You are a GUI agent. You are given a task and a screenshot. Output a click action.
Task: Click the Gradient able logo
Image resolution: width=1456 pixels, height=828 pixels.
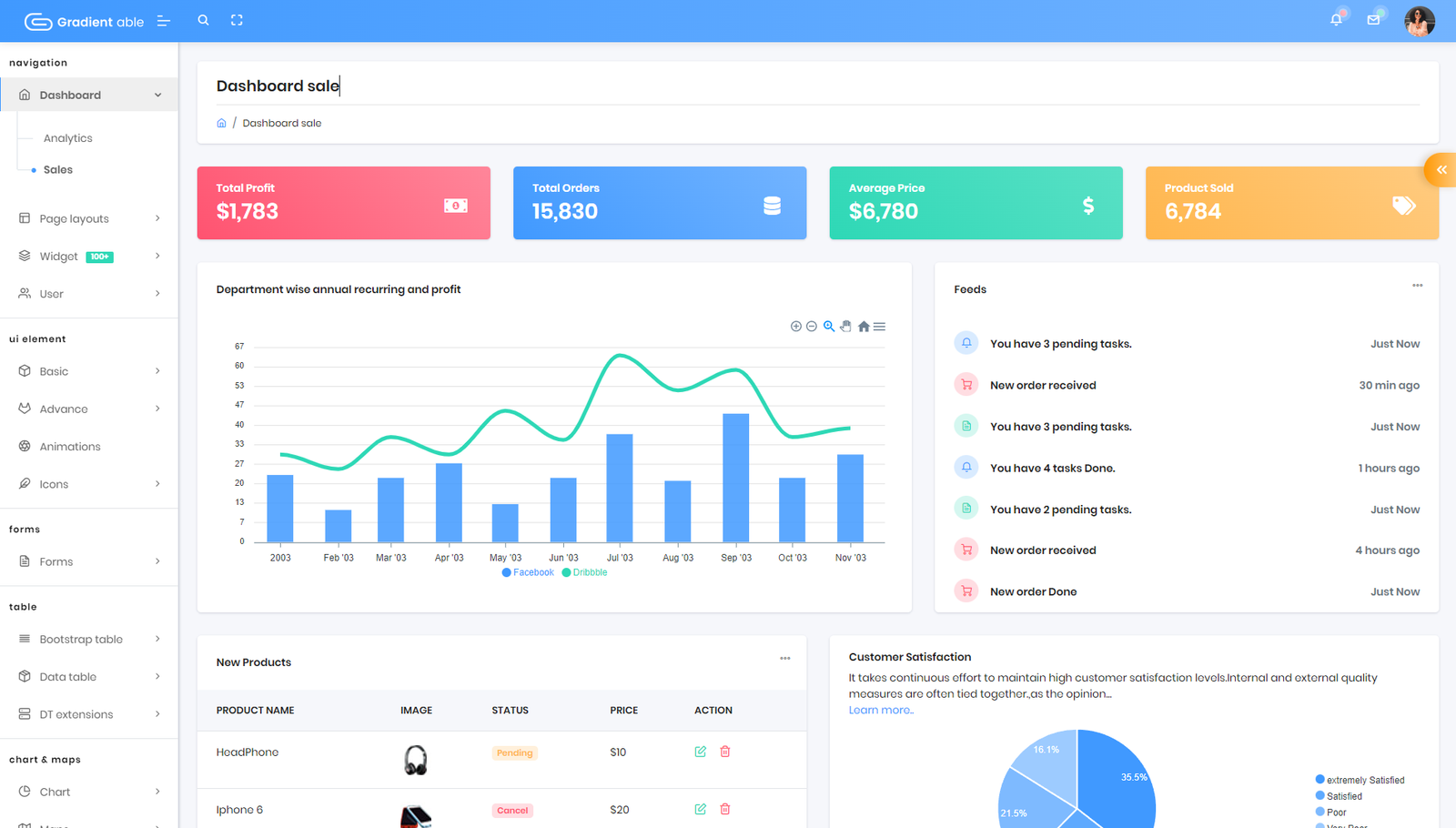coord(84,21)
